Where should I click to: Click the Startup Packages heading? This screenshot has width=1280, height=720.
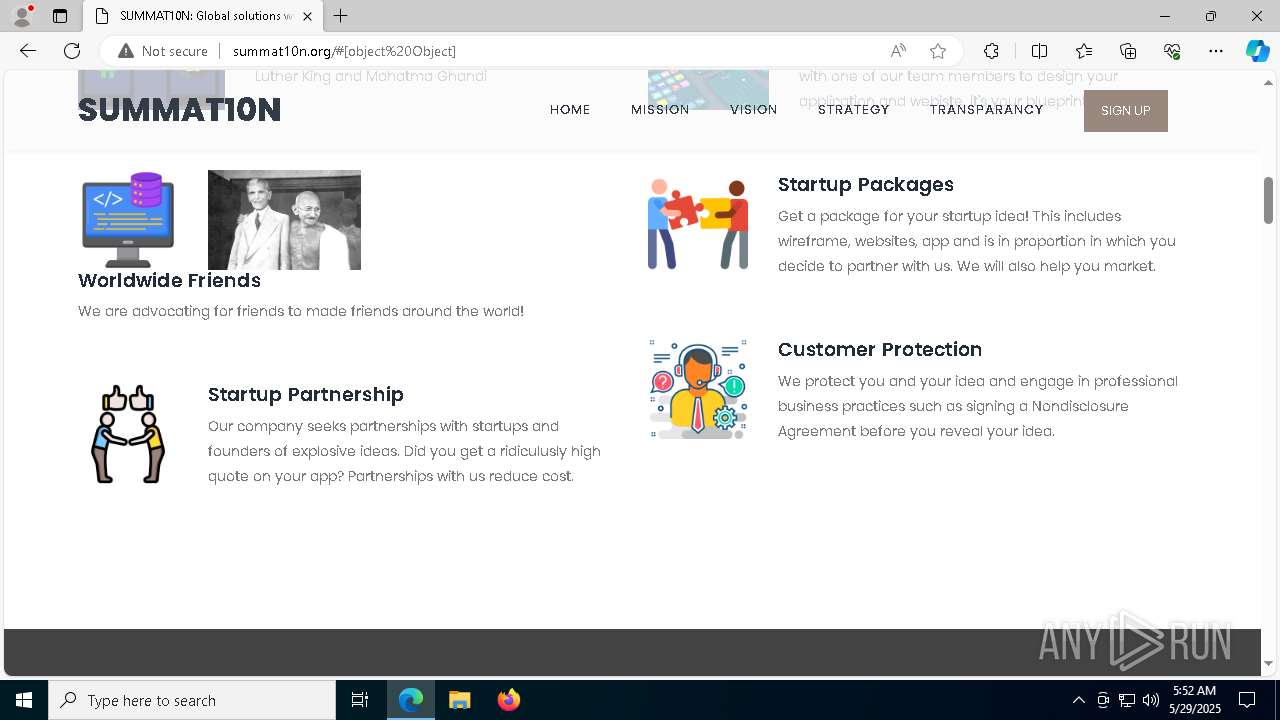(866, 185)
